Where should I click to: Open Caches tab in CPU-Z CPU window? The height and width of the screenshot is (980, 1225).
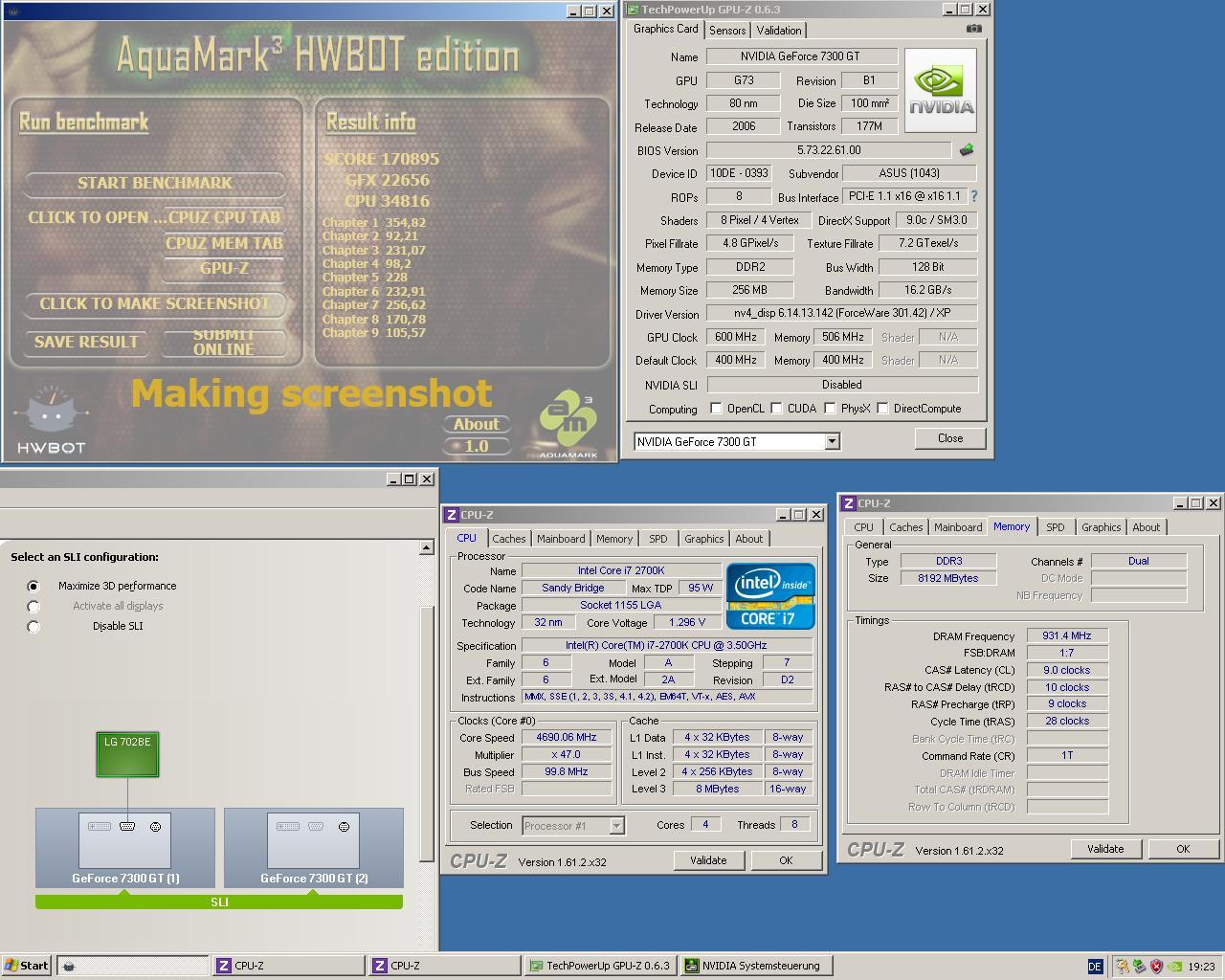(x=509, y=539)
